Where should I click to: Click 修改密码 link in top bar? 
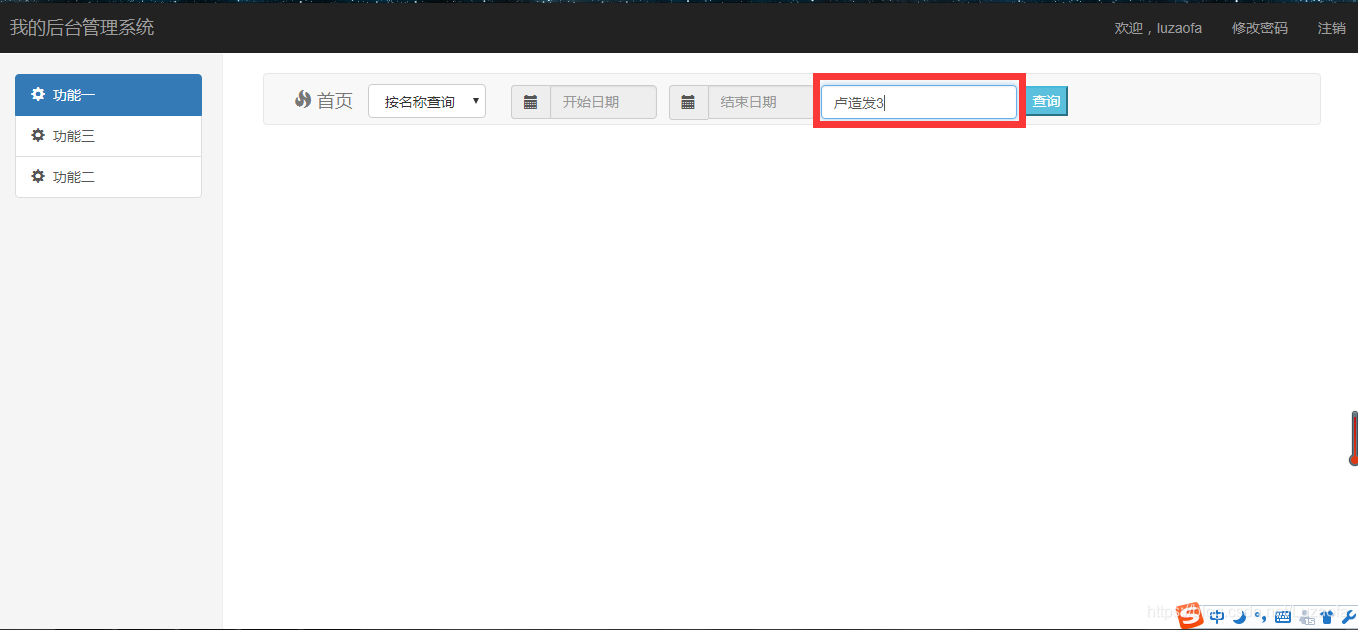click(1260, 28)
